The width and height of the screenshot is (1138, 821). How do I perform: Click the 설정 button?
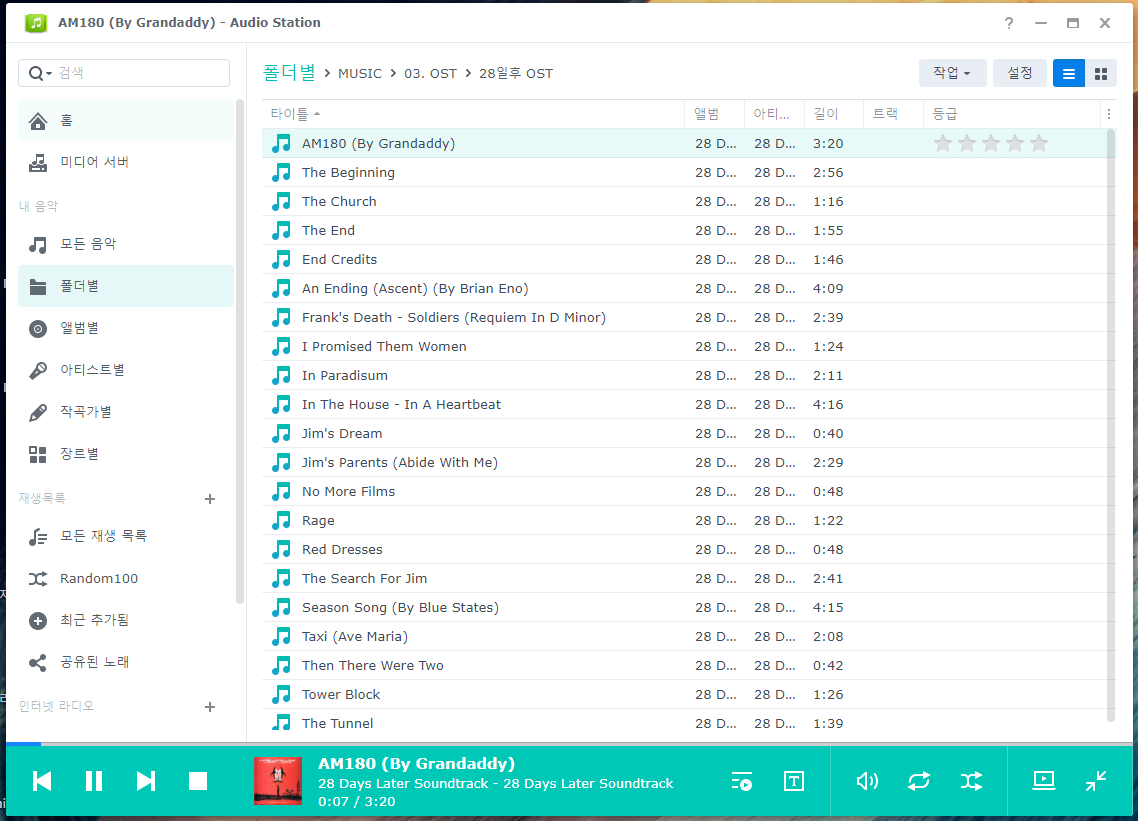coord(1020,73)
